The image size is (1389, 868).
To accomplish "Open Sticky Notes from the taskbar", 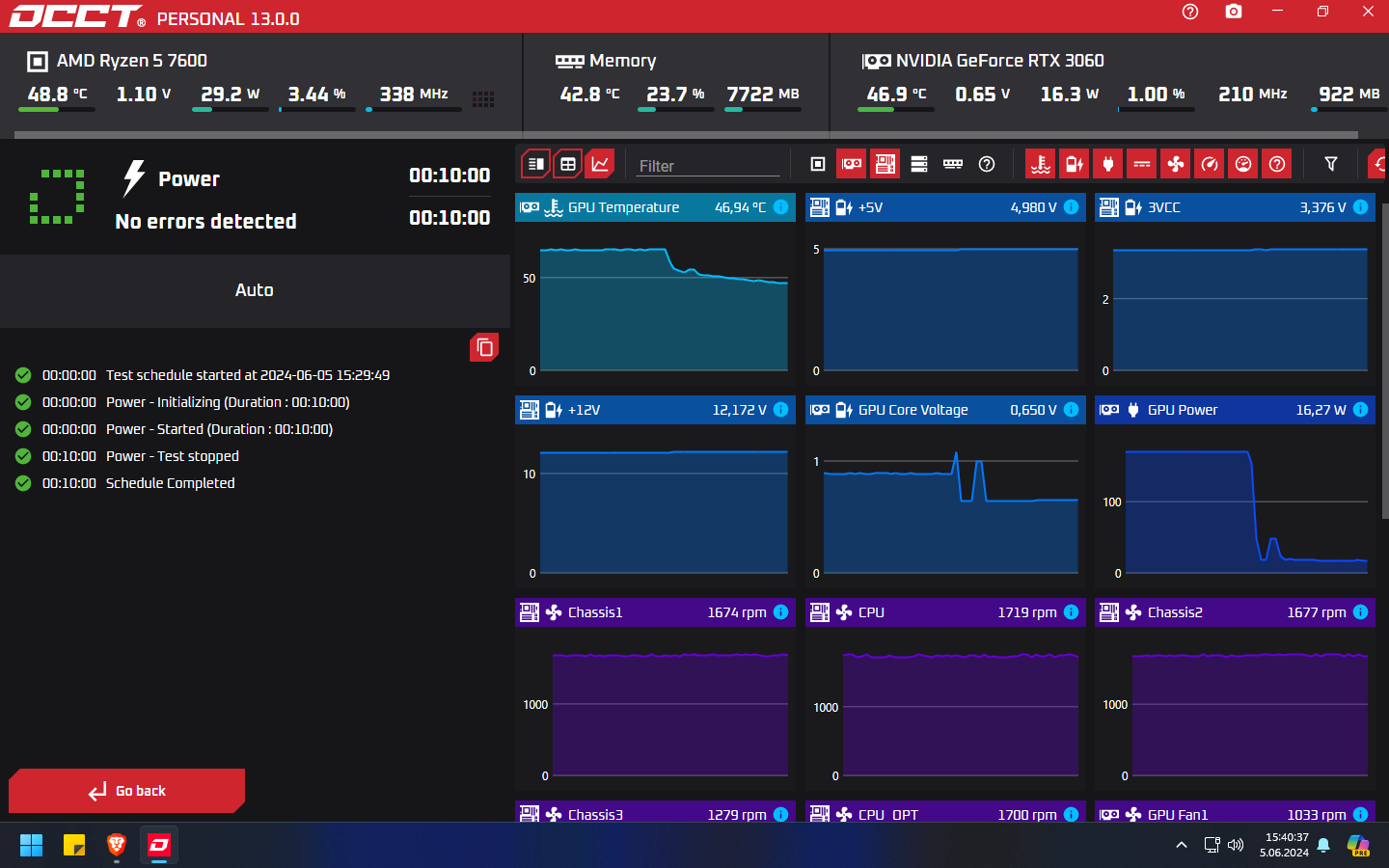I will [74, 846].
